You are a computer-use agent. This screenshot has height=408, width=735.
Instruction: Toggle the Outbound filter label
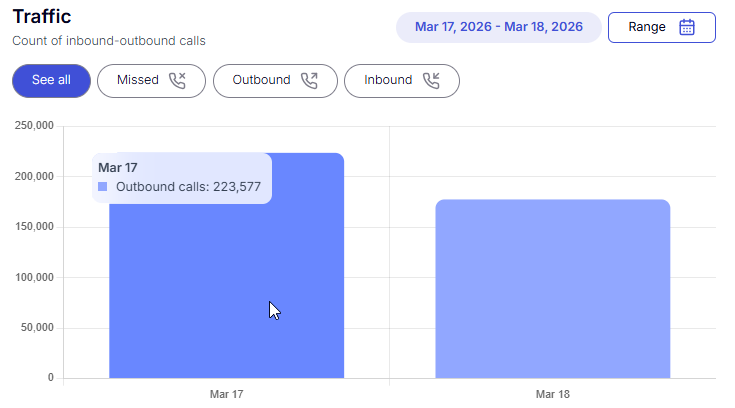(261, 81)
